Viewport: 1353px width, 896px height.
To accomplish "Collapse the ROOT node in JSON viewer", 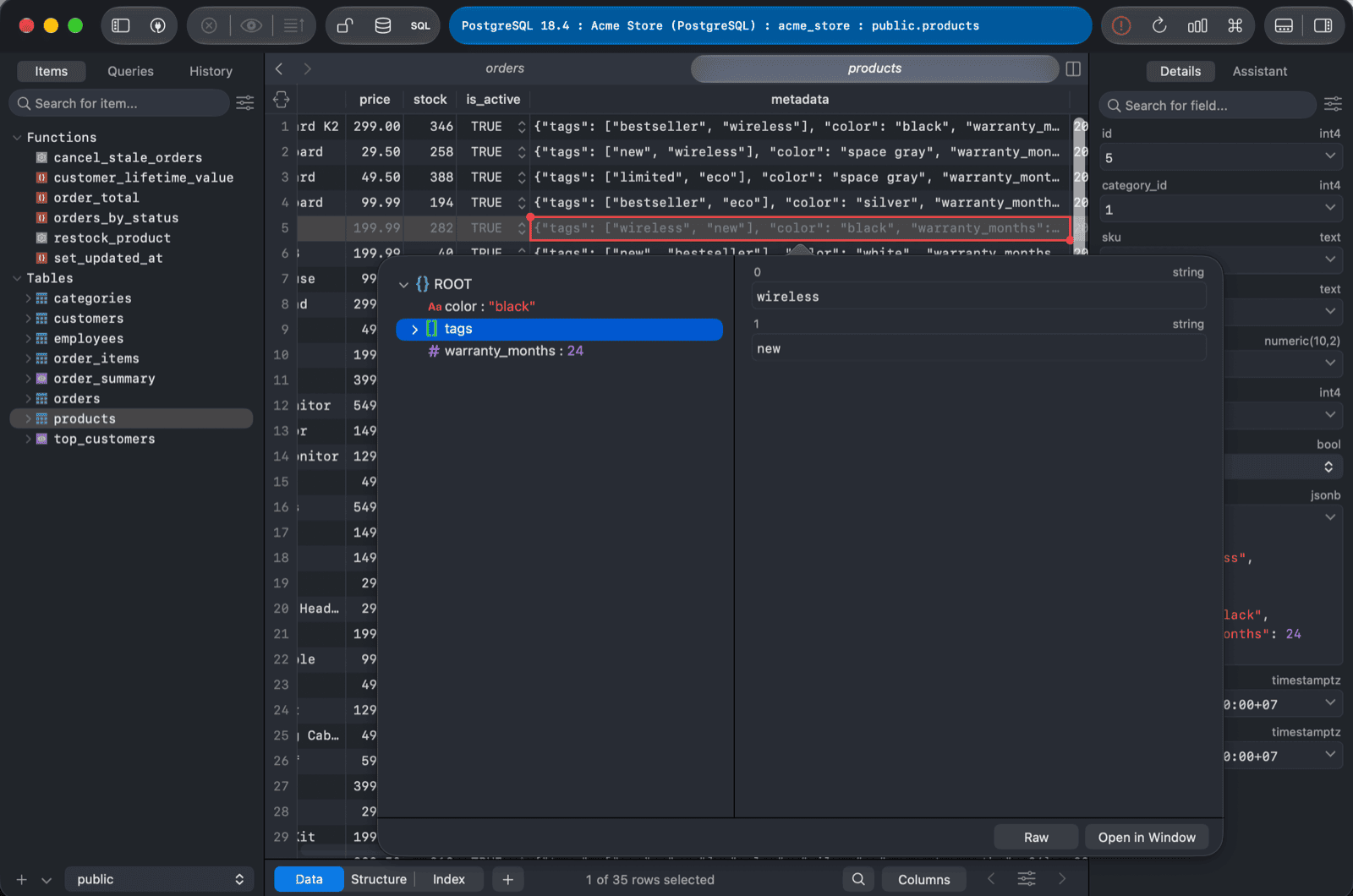I will pos(403,285).
